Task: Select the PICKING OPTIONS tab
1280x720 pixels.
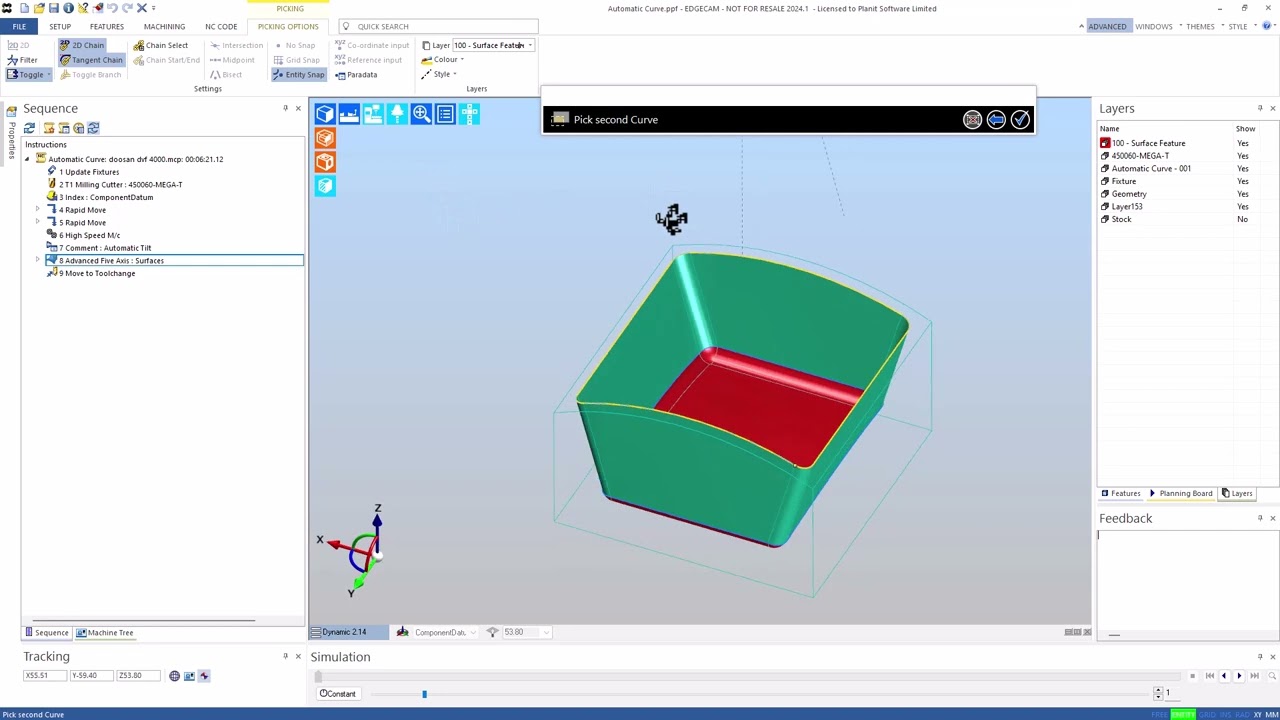Action: (x=288, y=26)
